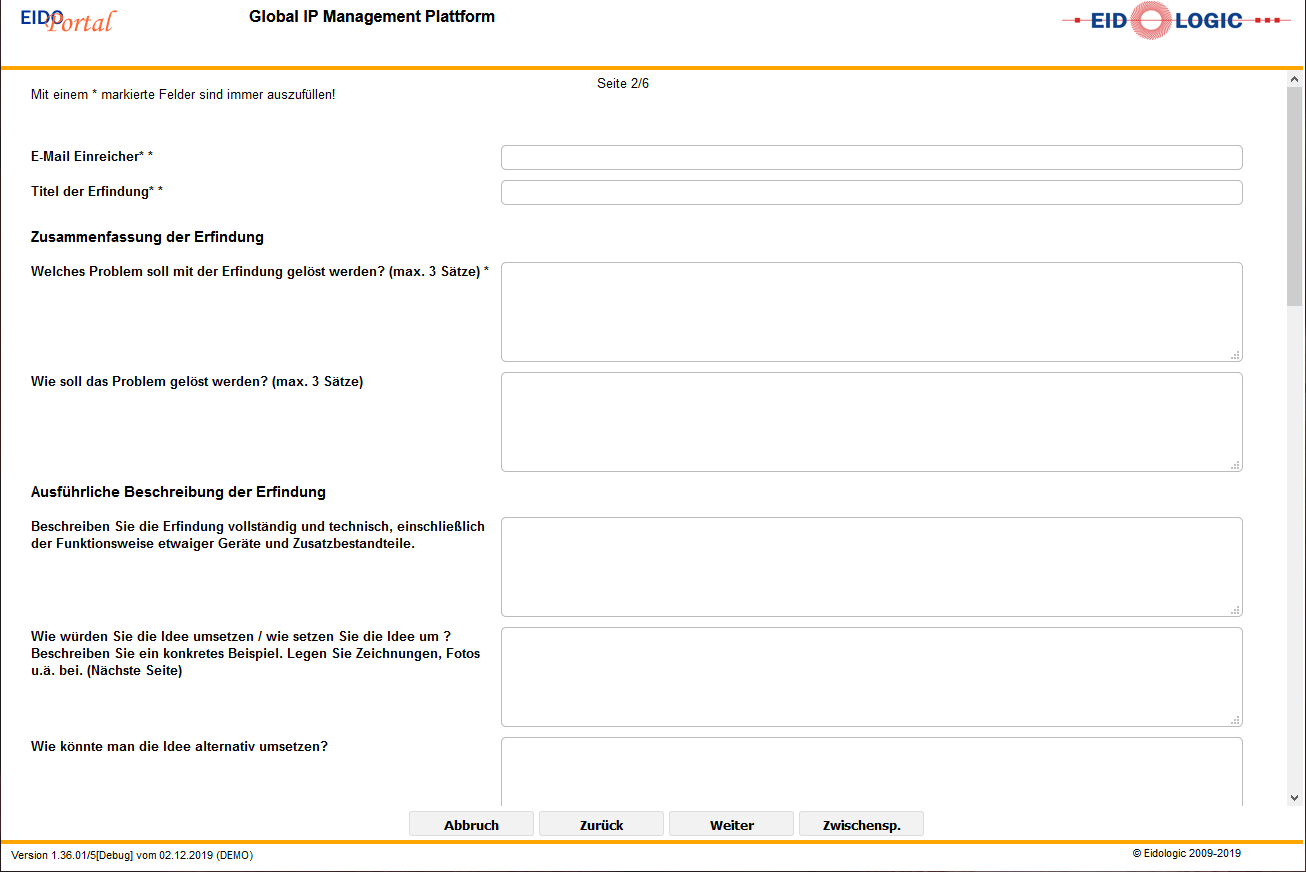Click the 'Ausführliche Beschreibung der Erfindung' heading

(178, 492)
